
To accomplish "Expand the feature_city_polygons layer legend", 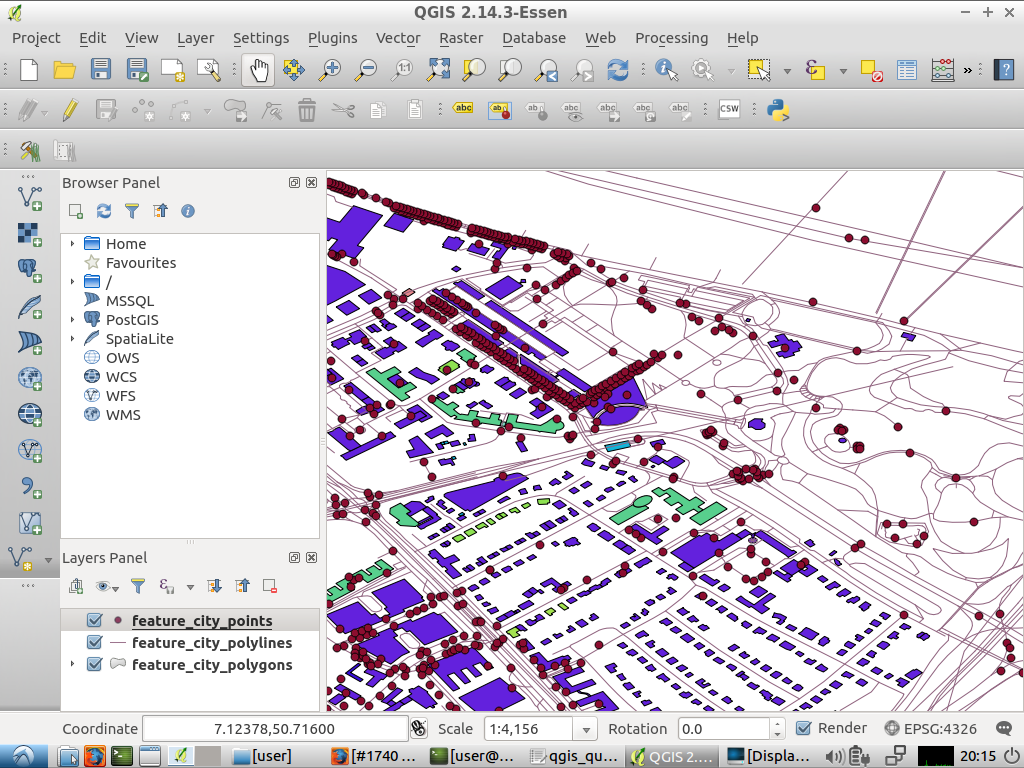I will (x=72, y=664).
